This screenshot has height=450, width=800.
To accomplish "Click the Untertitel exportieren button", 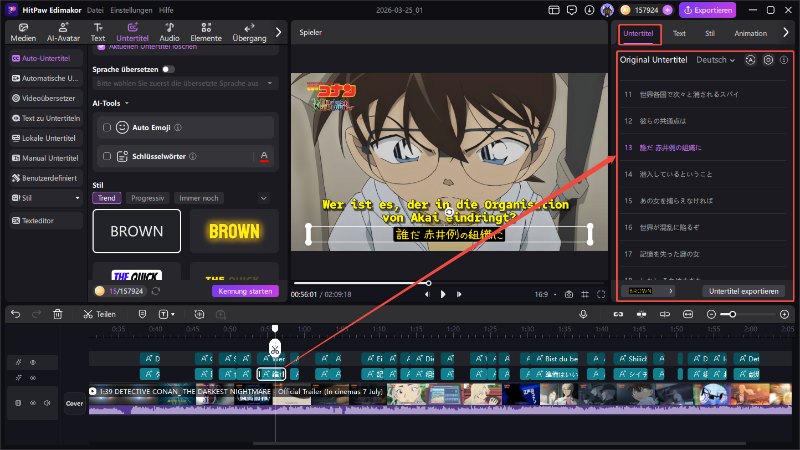I will point(743,290).
